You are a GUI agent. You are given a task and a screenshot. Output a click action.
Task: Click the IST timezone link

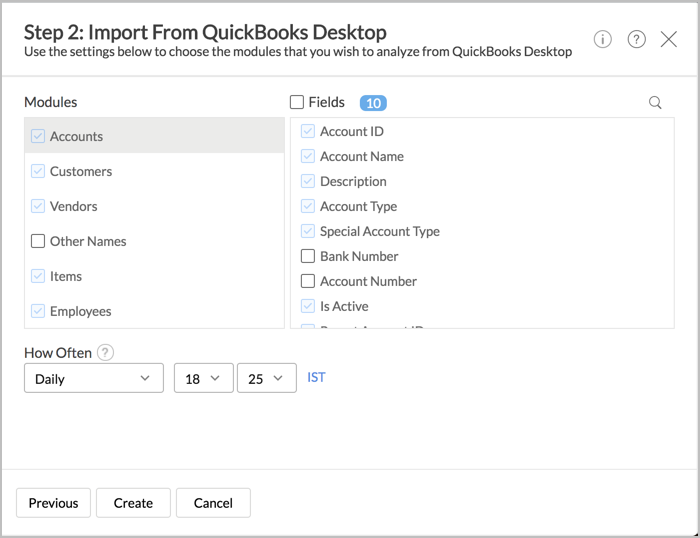click(x=316, y=378)
